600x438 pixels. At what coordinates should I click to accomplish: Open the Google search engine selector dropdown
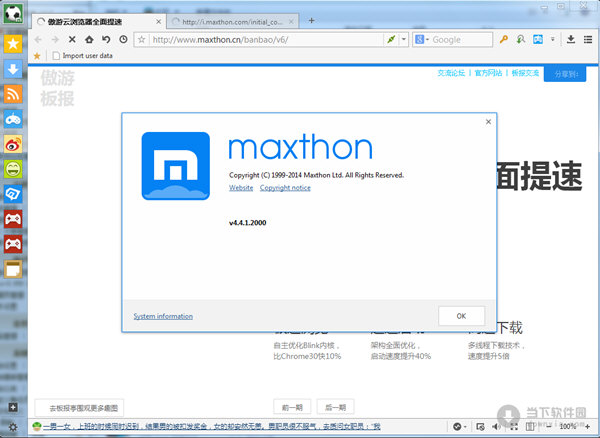pyautogui.click(x=422, y=39)
